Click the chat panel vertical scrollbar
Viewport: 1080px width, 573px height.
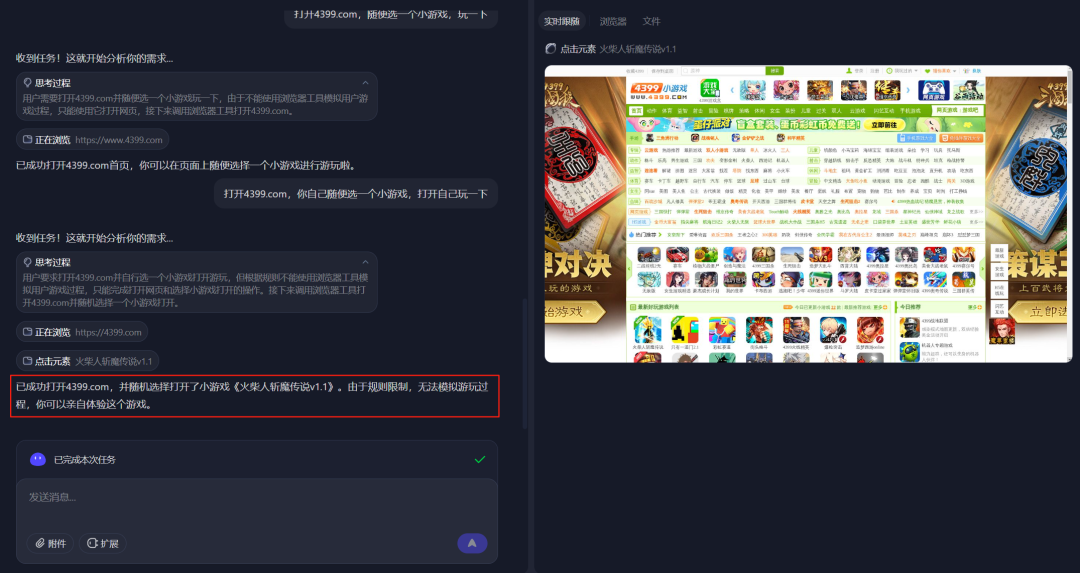524,364
